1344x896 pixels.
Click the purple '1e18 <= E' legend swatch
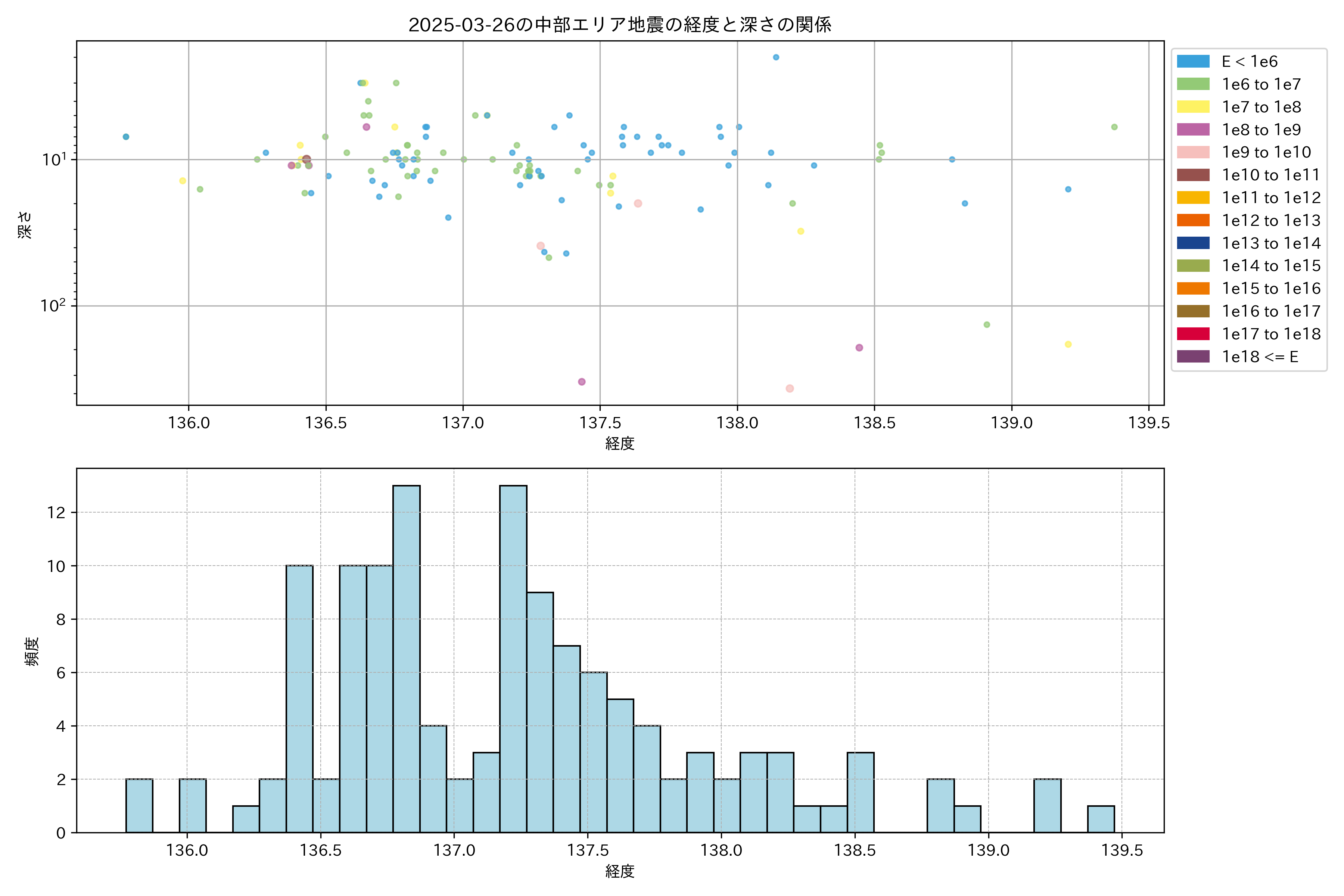(1192, 357)
